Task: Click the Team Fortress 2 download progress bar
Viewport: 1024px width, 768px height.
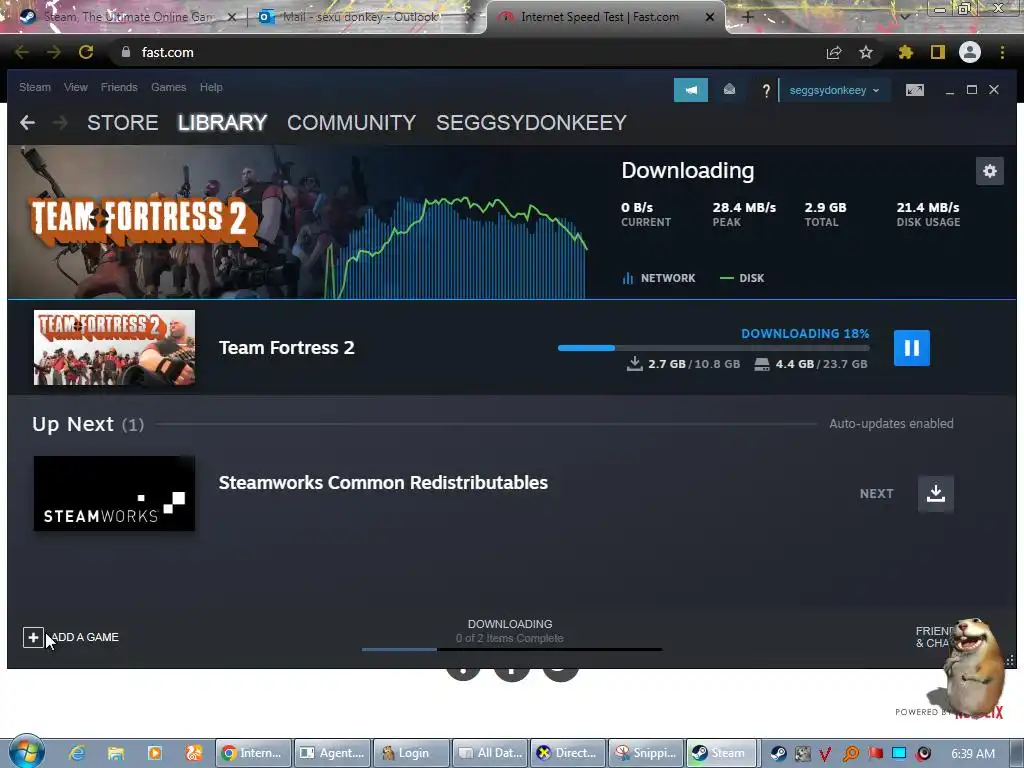Action: coord(713,348)
